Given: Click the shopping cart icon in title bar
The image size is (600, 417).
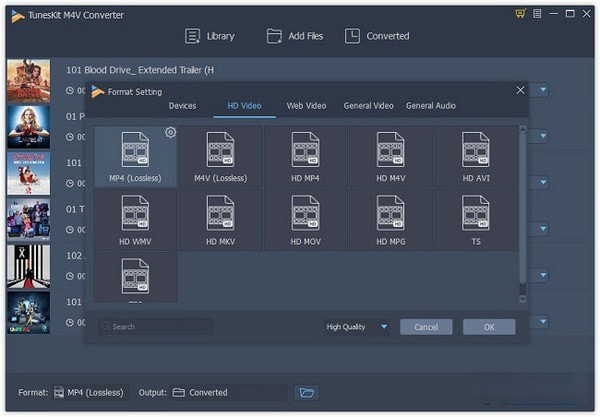Looking at the screenshot, I should coord(520,13).
